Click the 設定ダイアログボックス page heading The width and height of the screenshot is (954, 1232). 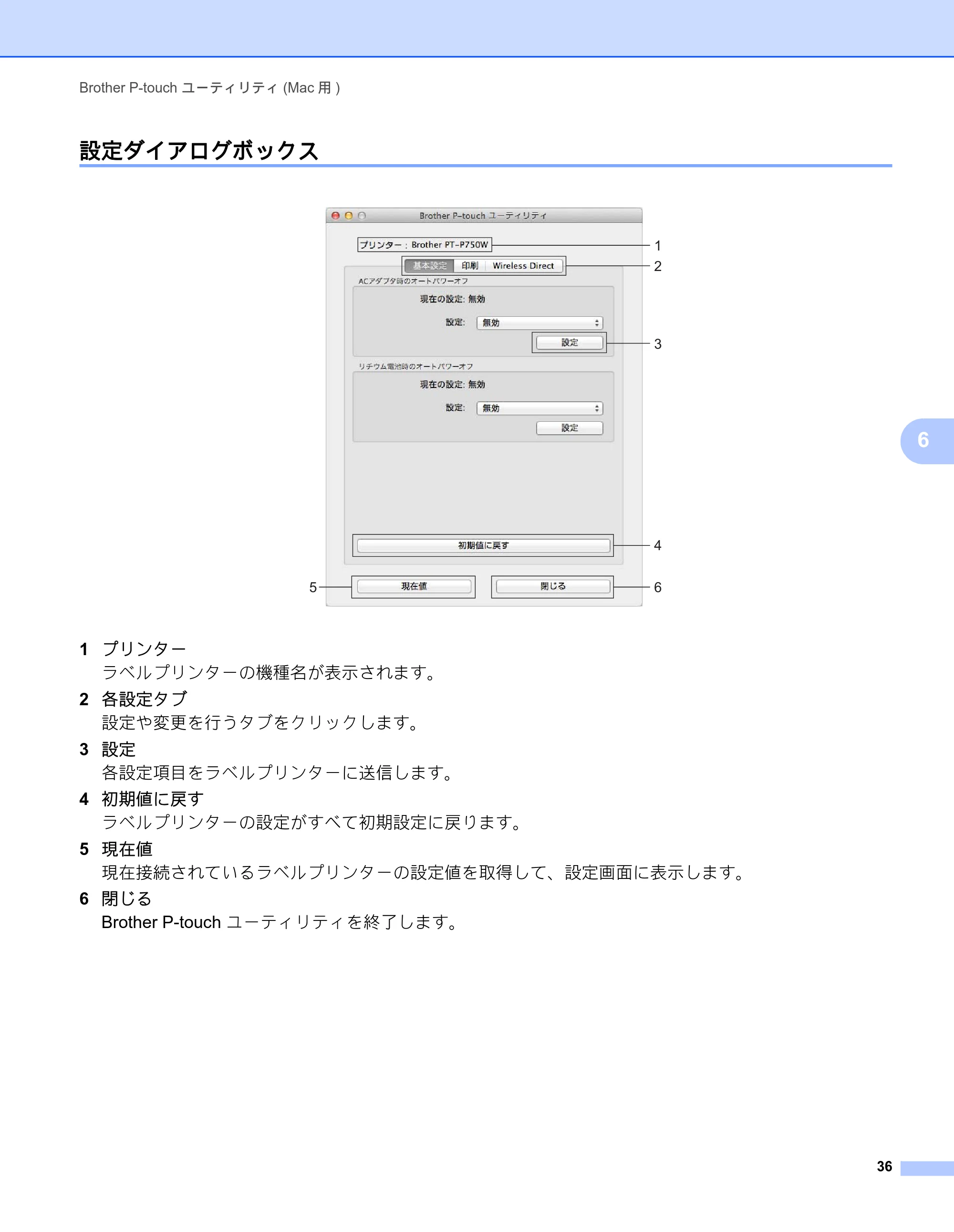(x=199, y=151)
